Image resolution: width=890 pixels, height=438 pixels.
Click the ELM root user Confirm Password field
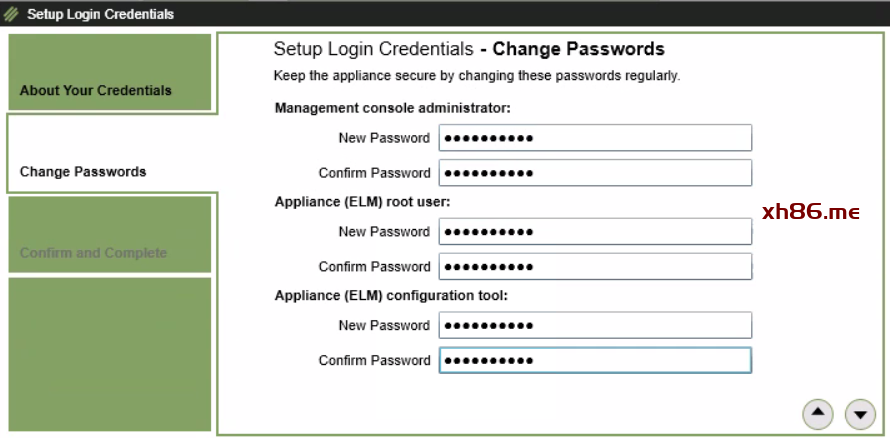coord(595,267)
